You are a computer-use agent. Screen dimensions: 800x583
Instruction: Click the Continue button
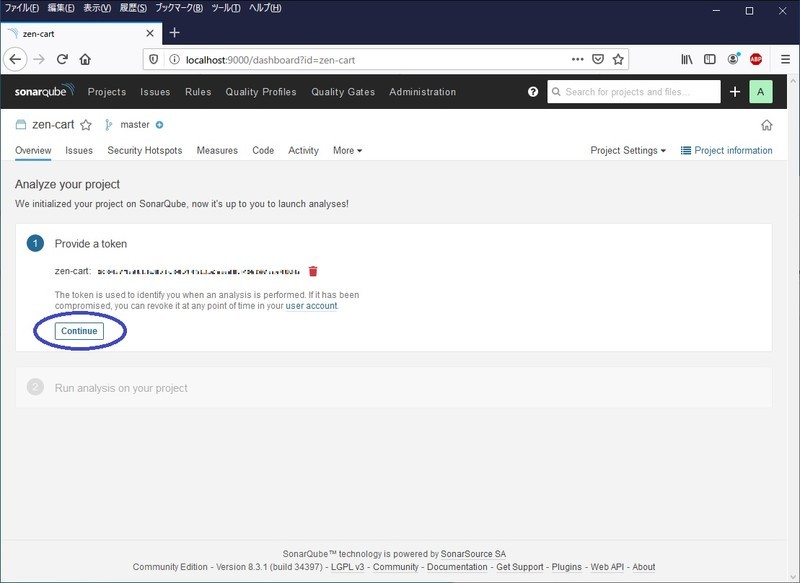point(79,331)
